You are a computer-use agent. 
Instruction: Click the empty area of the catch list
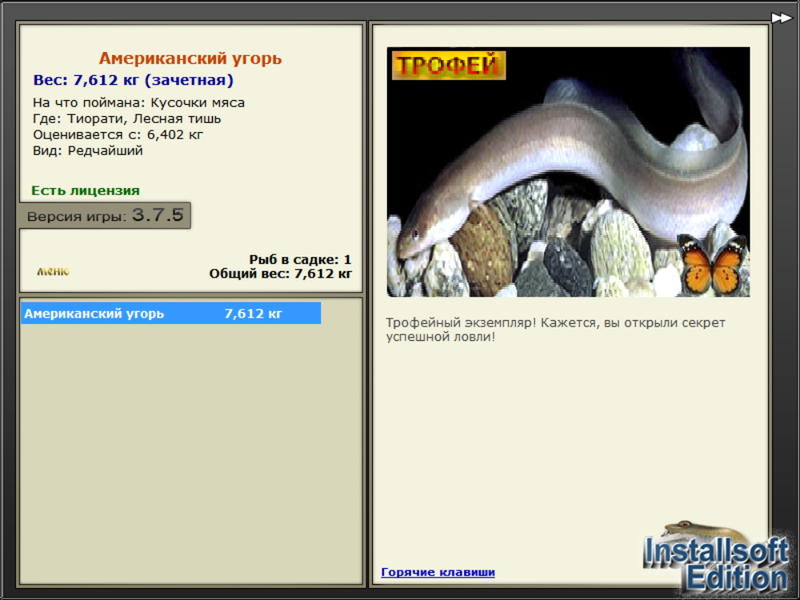pyautogui.click(x=190, y=454)
